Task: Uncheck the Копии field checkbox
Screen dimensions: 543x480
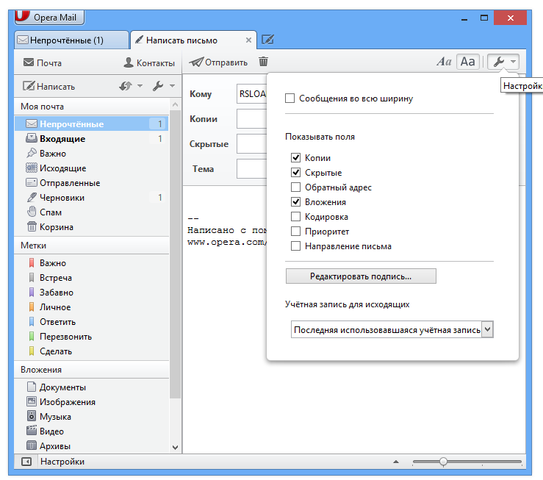Action: click(x=296, y=158)
